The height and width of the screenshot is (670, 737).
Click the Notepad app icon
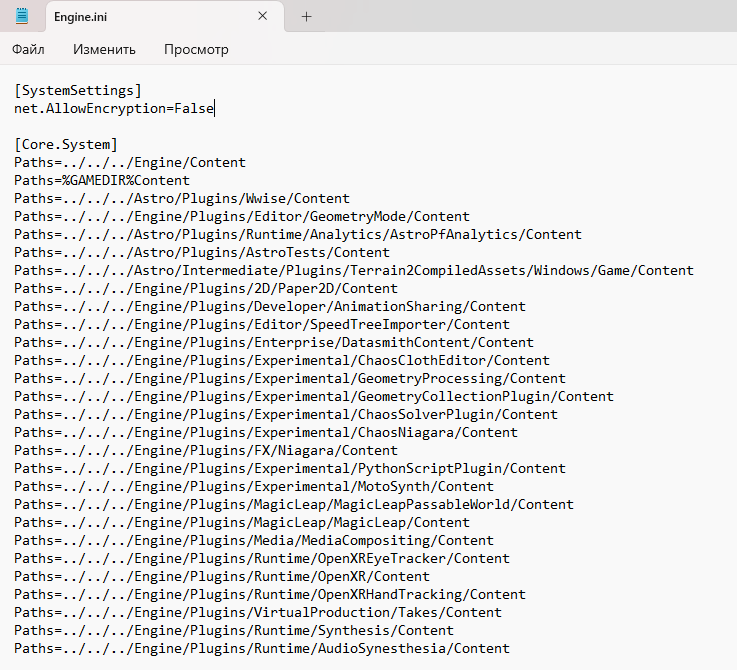[22, 16]
